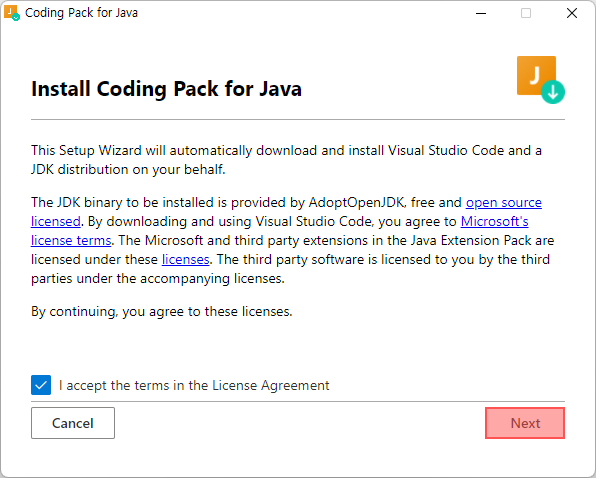Viewport: 596px width, 478px height.
Task: Open the "Microsoft's" link text
Action: [x=495, y=221]
